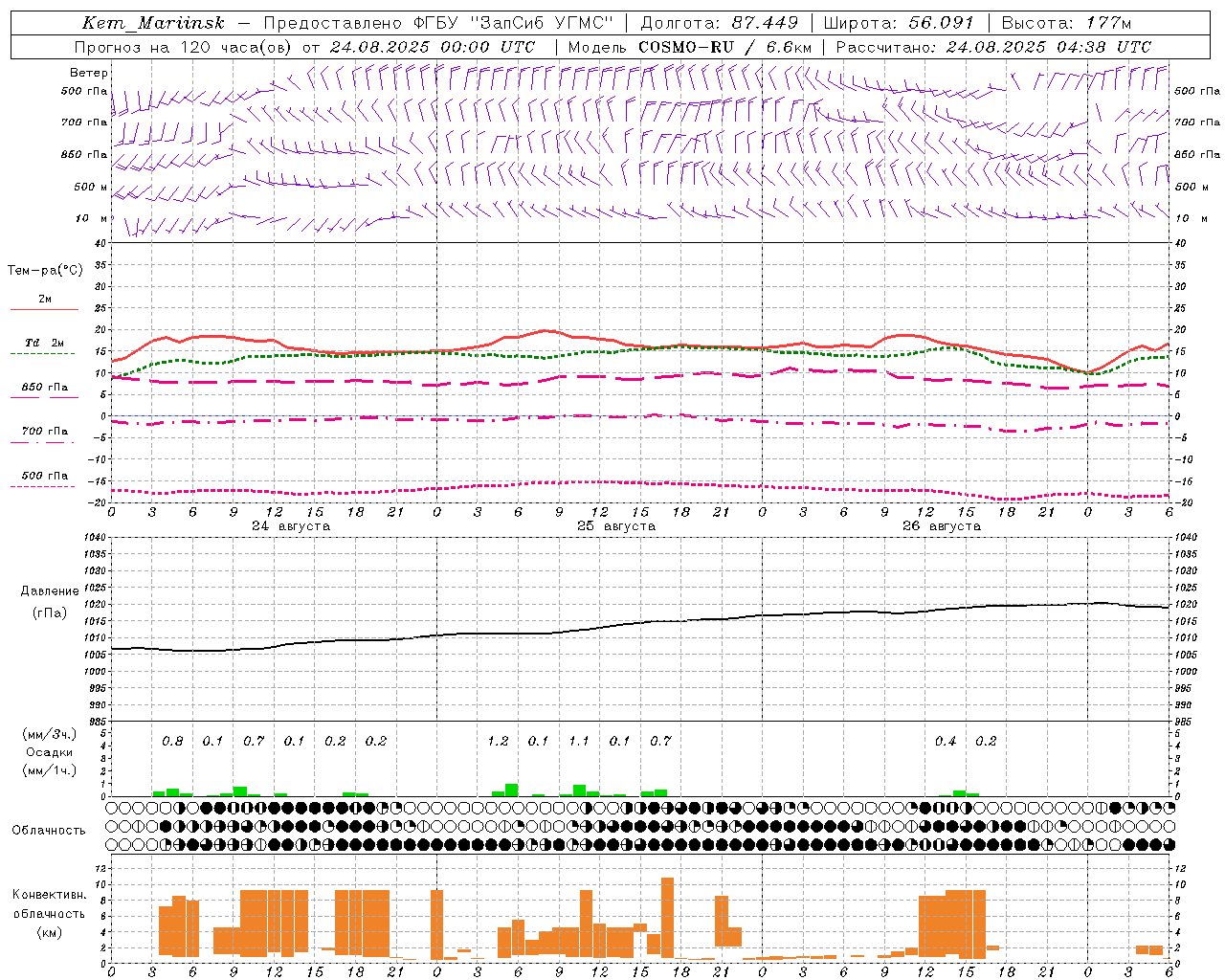This screenshot has width=1225, height=980.
Task: Click the left '700 гПа' wind level label
Action: click(x=84, y=122)
